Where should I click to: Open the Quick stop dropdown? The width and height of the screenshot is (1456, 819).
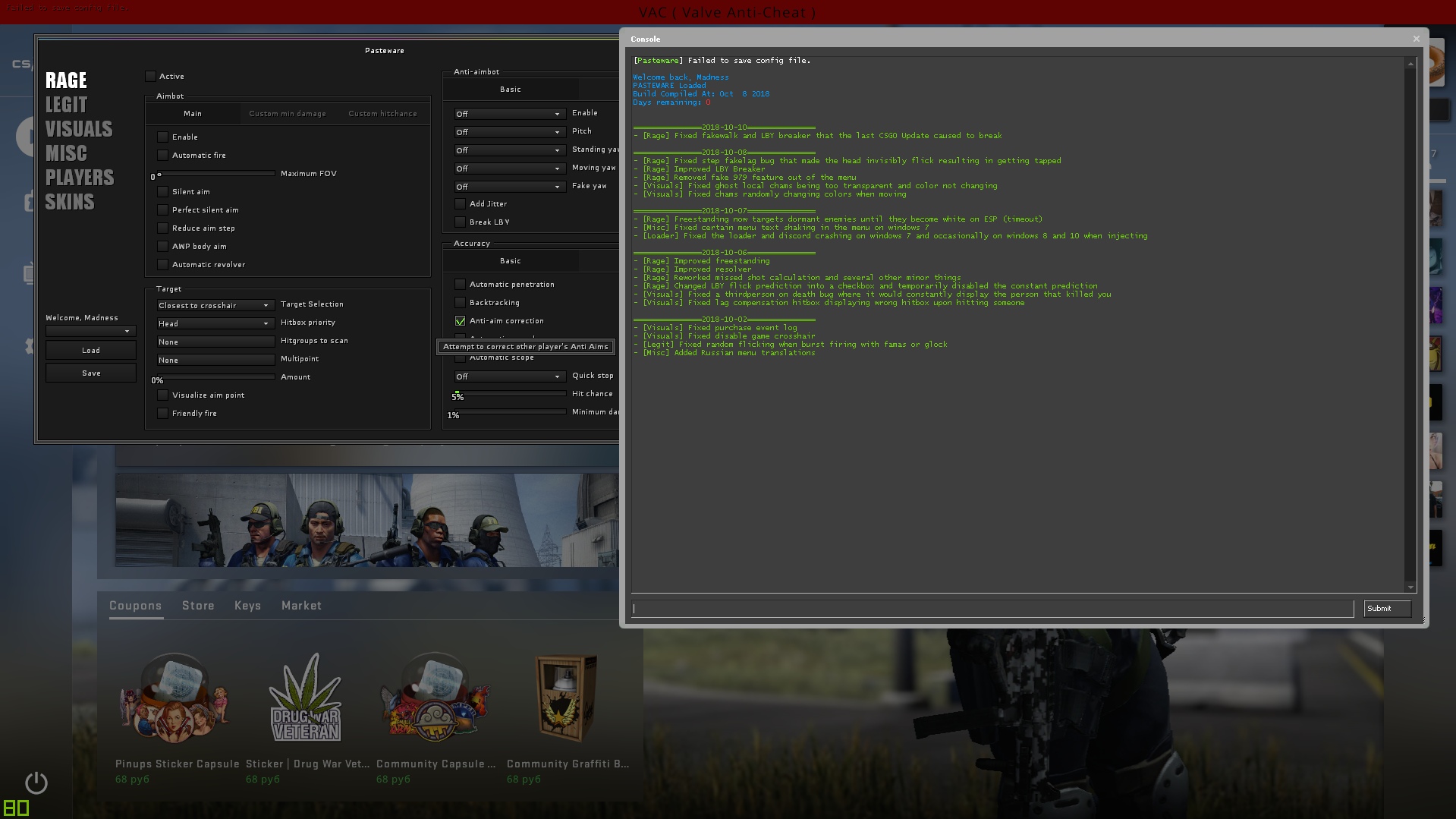tap(509, 376)
